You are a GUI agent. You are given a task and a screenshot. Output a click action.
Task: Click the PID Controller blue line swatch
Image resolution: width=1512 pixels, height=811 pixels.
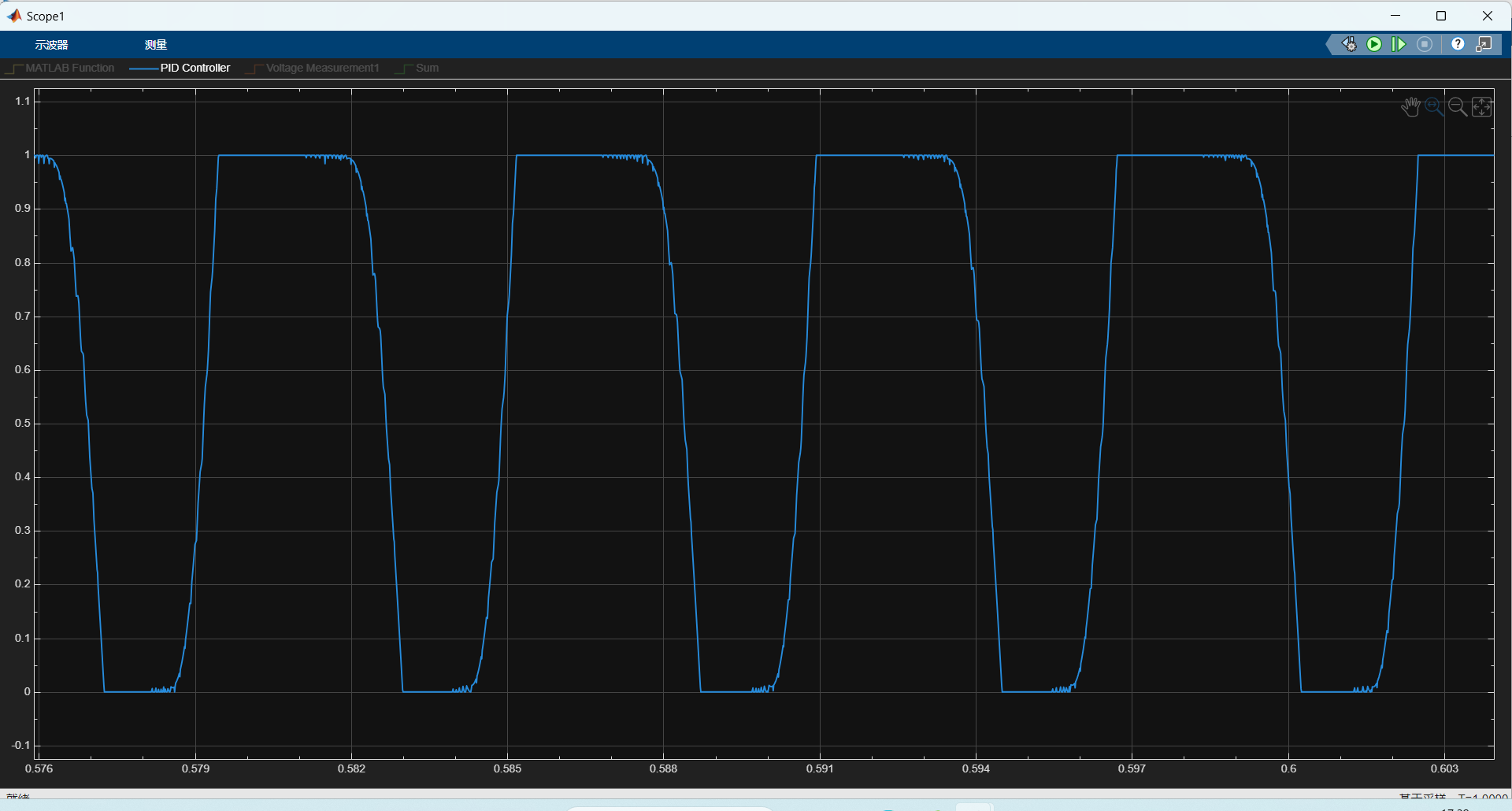pos(143,69)
